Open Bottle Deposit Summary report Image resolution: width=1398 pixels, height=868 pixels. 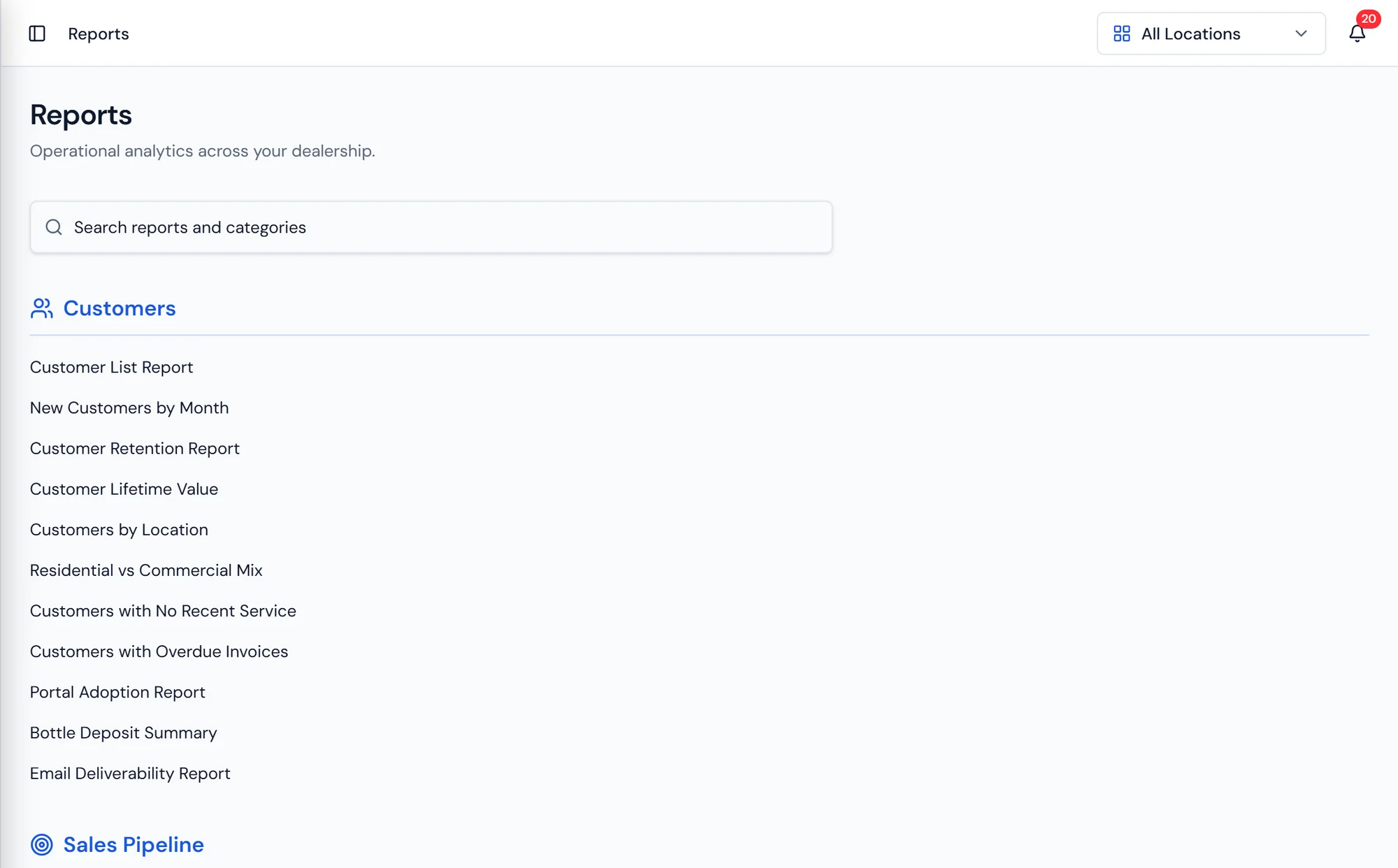pyautogui.click(x=123, y=732)
